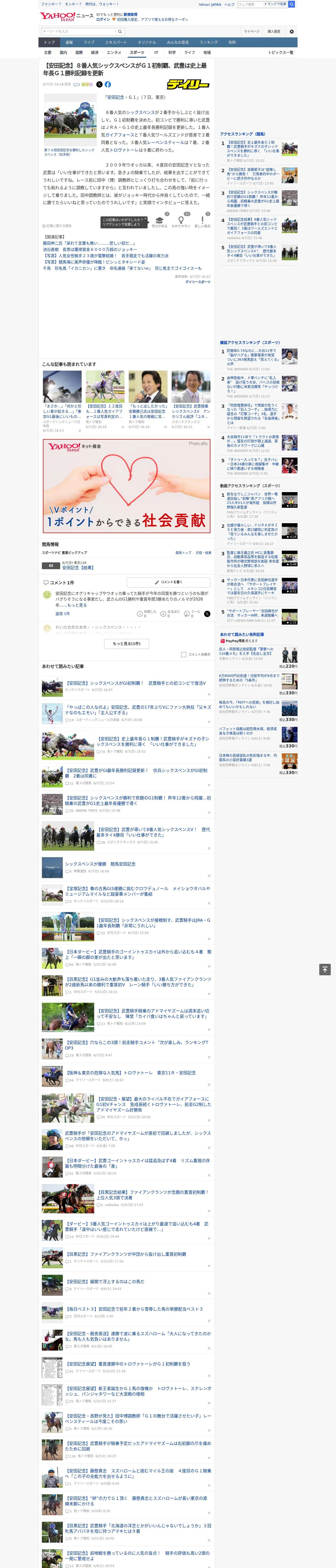Screen dimensions: 336x1568
Task: Open the Daily Sports logo
Action: click(188, 85)
